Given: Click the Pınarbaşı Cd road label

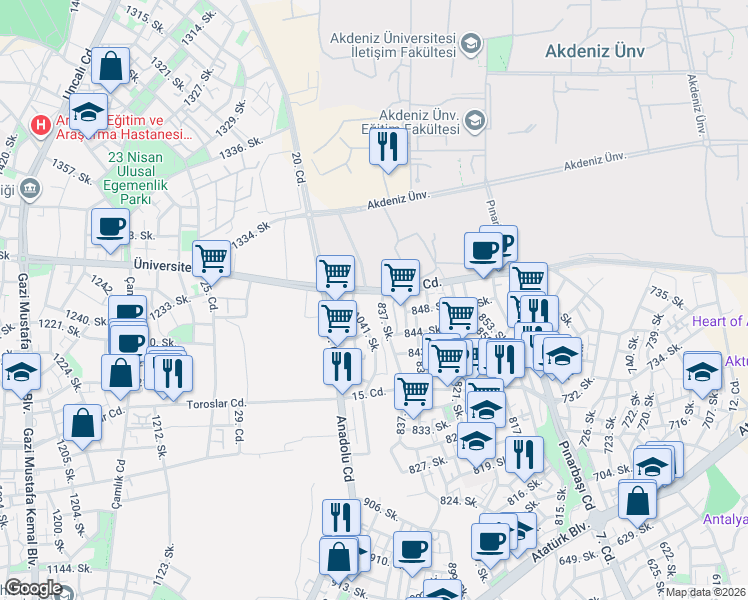Looking at the screenshot, I should [577, 476].
